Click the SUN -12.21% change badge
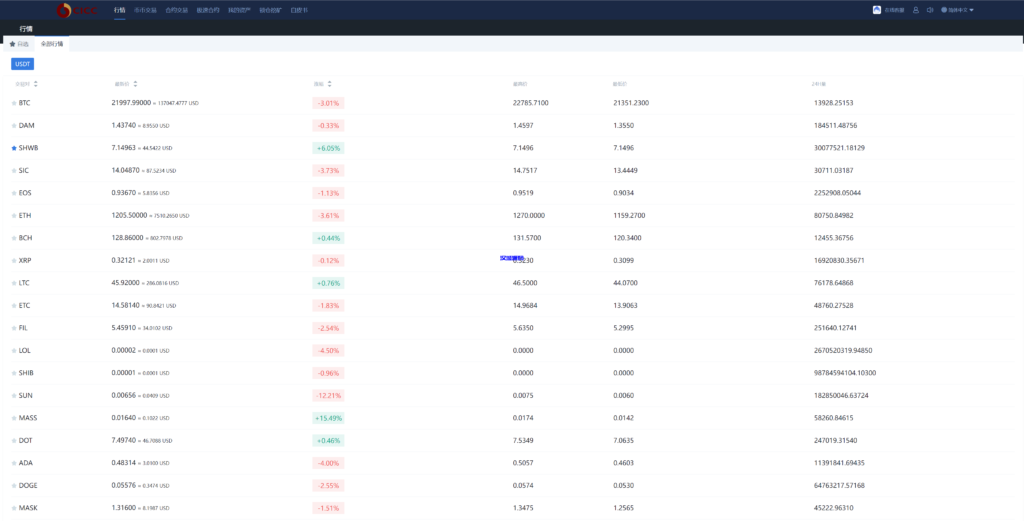Viewport: 1024px width, 521px height. coord(328,395)
